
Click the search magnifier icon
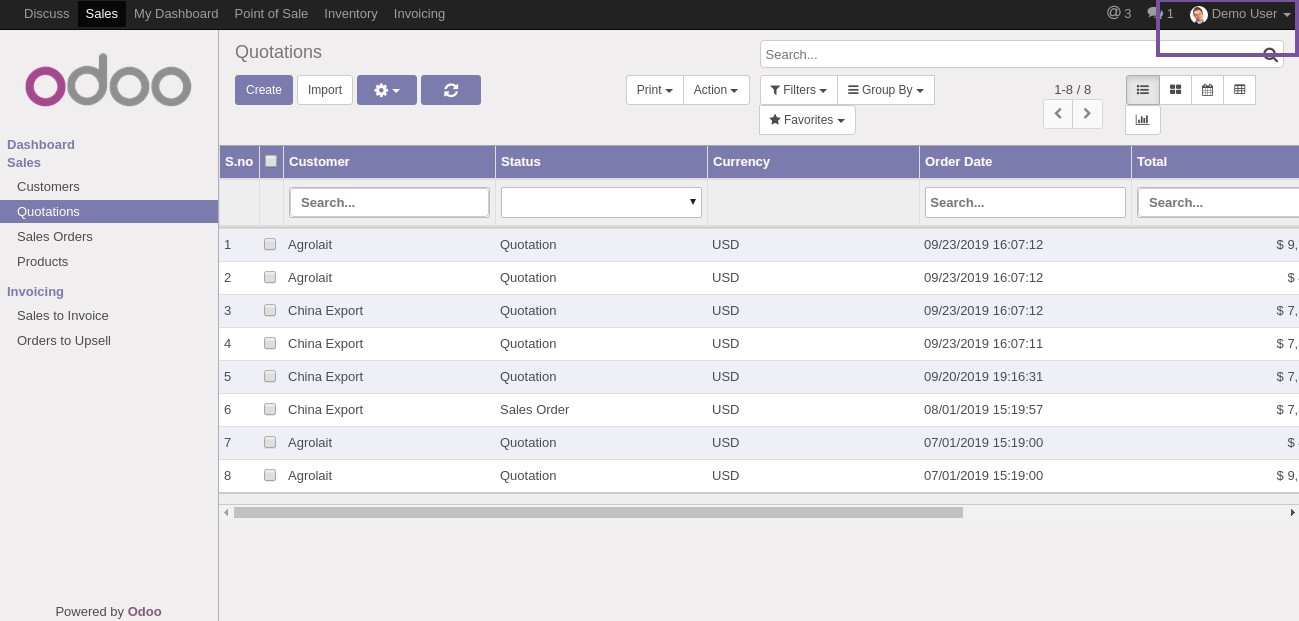coord(1270,55)
